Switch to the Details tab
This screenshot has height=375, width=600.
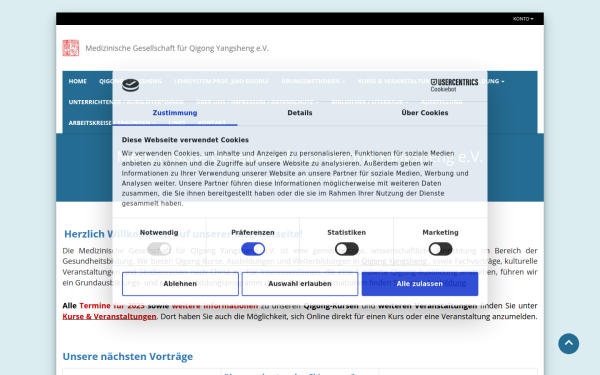pyautogui.click(x=300, y=113)
